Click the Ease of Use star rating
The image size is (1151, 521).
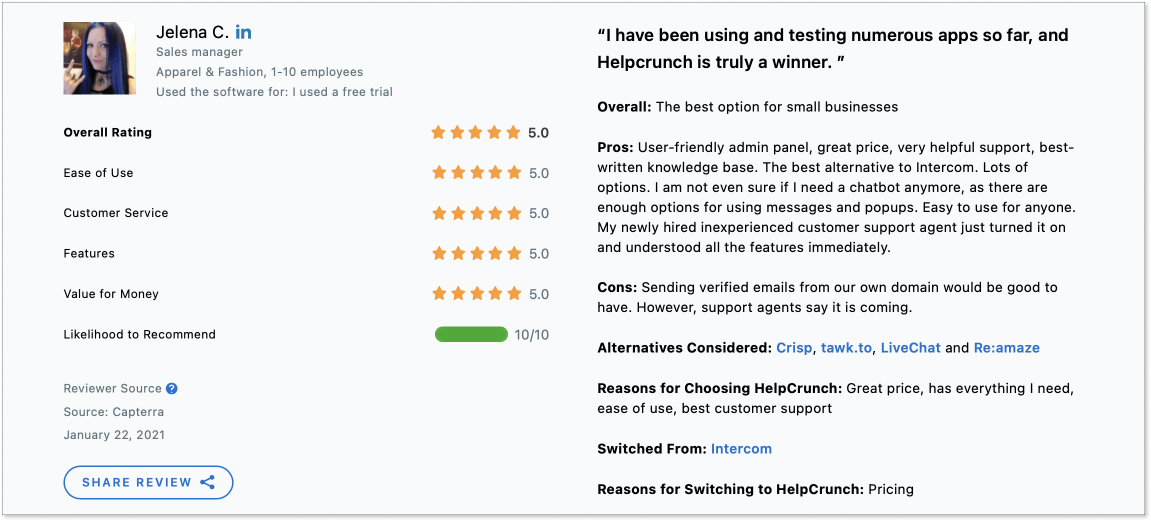[476, 173]
